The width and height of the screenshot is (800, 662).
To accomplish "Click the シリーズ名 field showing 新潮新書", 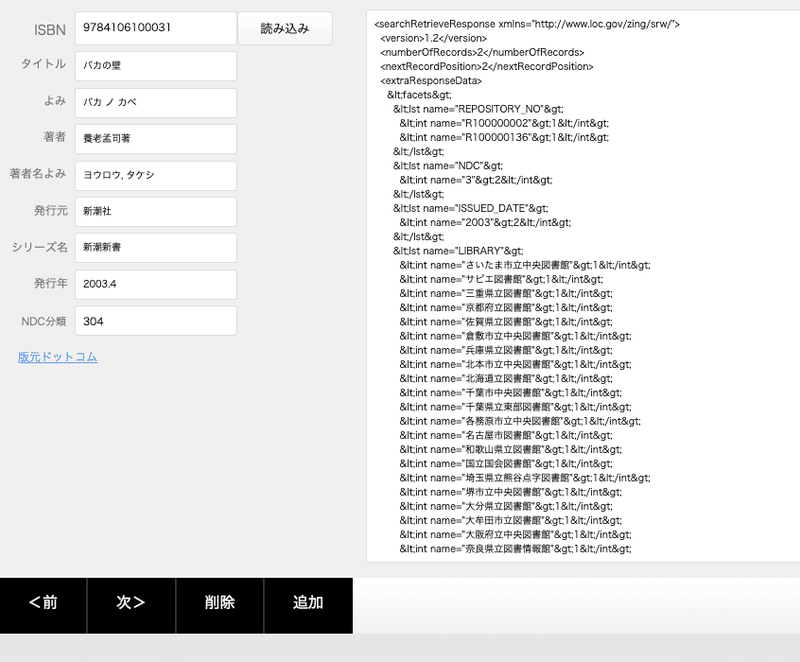I will 156,248.
